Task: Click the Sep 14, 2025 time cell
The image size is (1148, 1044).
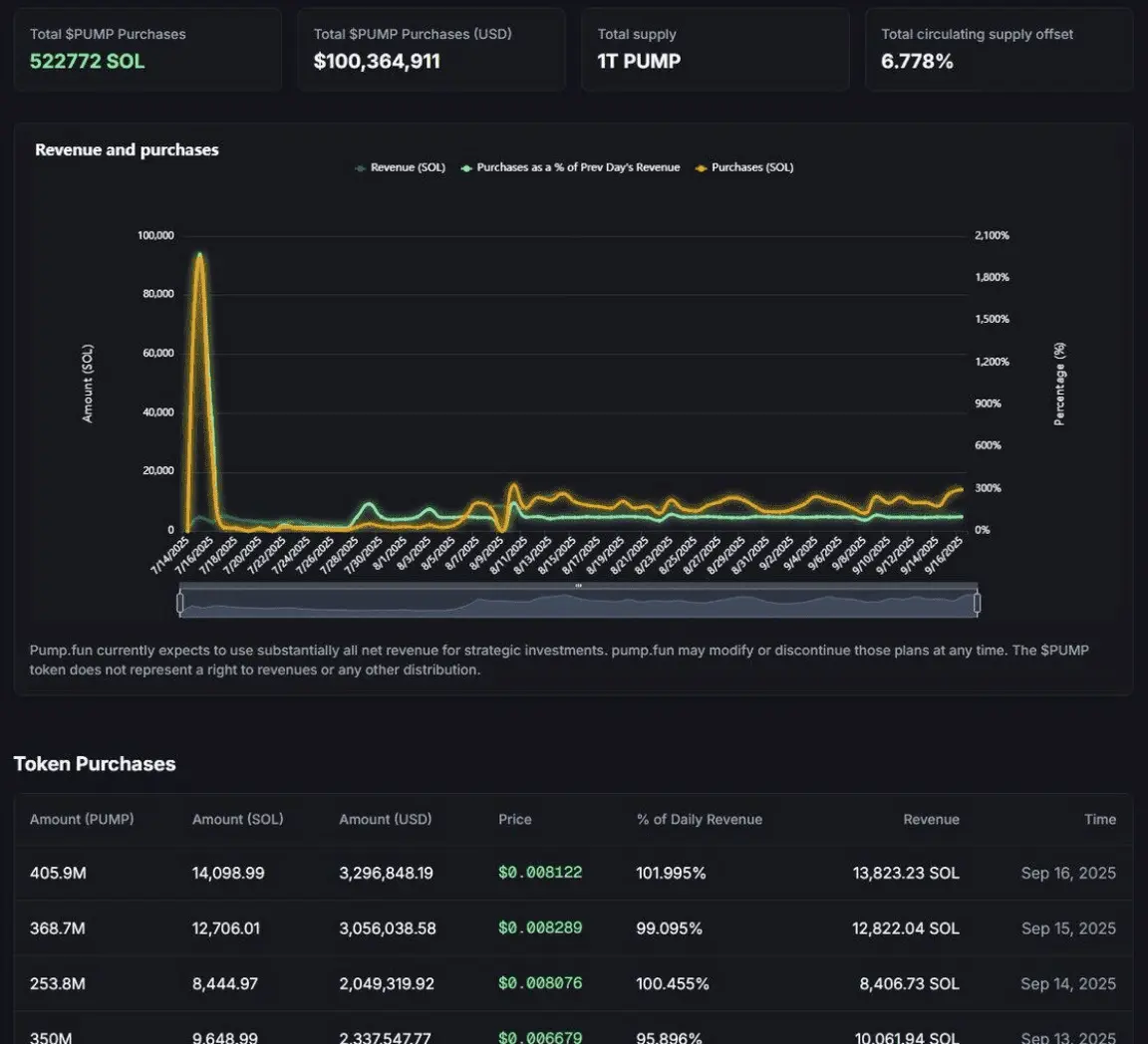Action: click(x=1068, y=983)
